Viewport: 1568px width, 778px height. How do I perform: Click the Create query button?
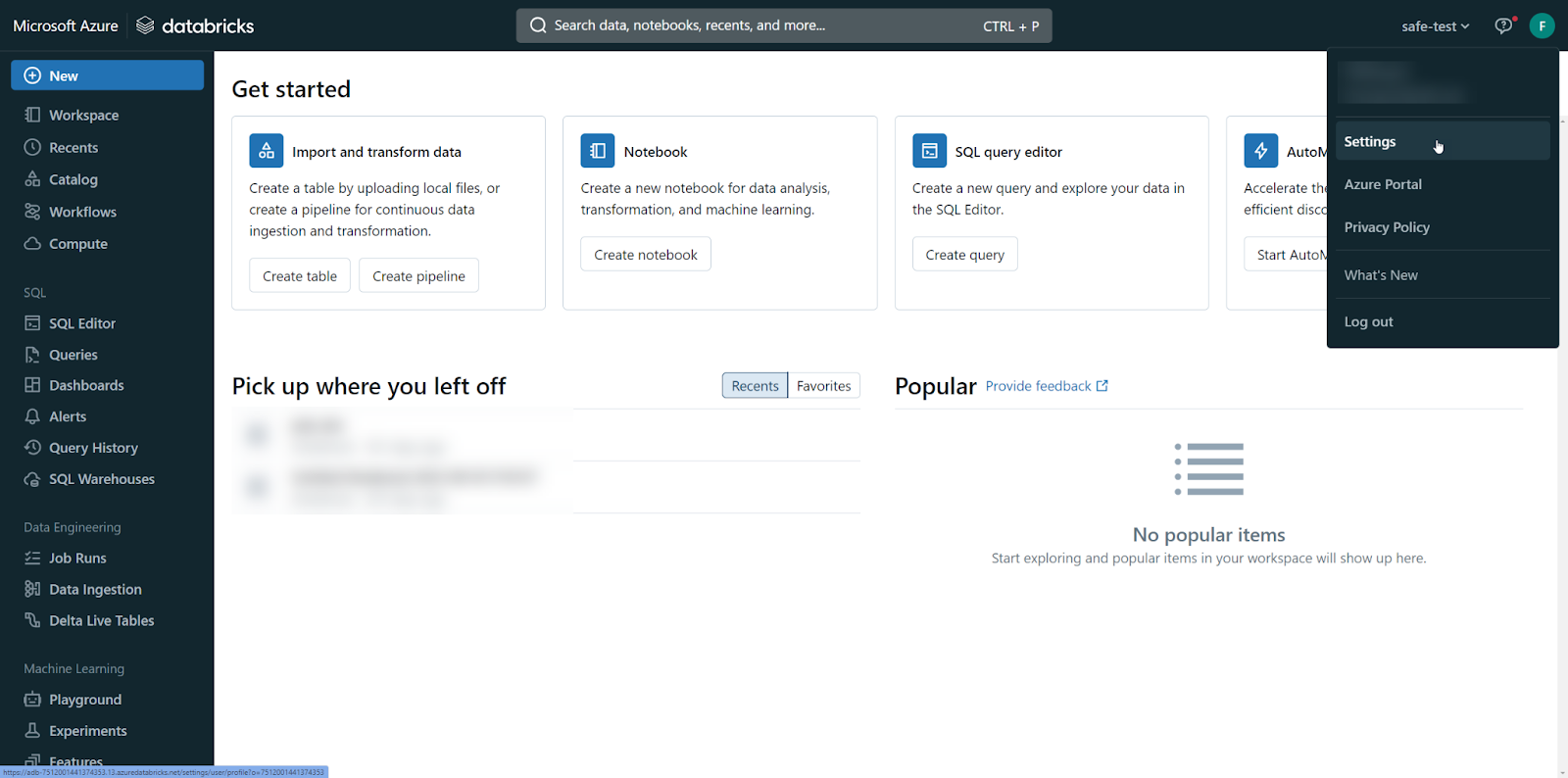pyautogui.click(x=965, y=255)
